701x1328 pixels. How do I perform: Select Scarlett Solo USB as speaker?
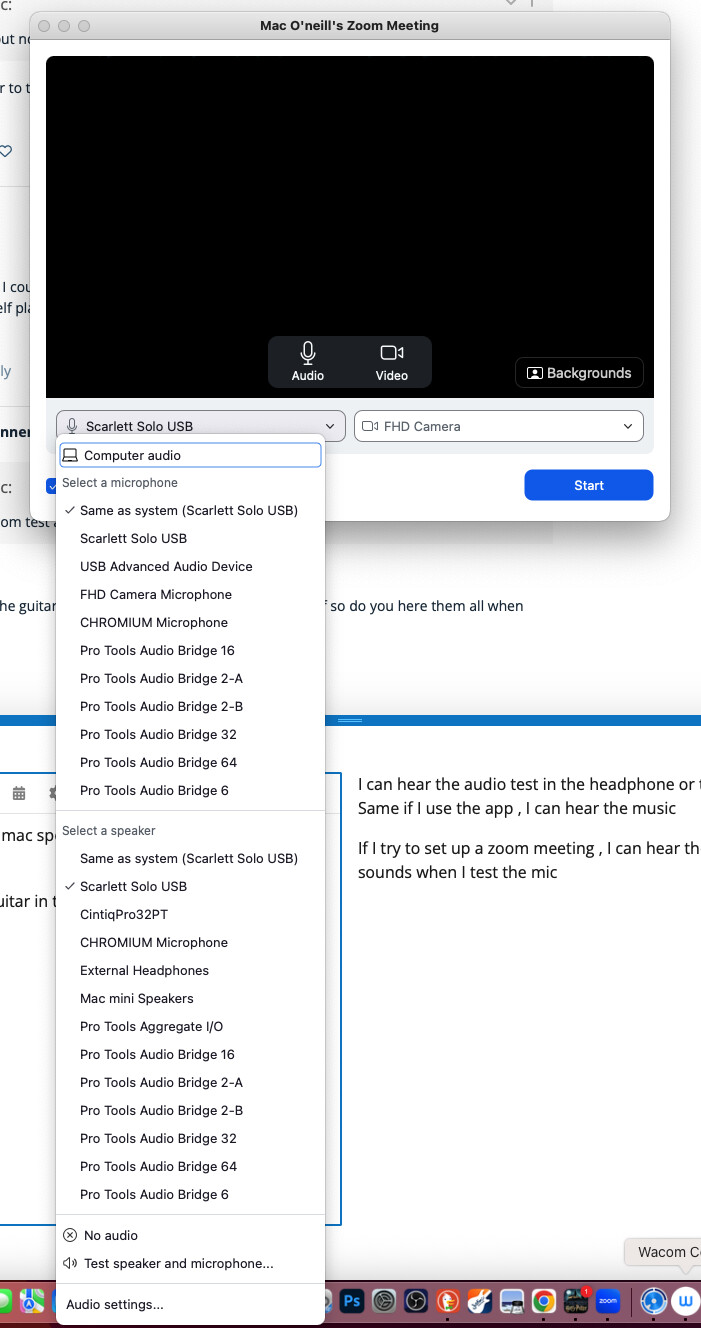[190, 886]
